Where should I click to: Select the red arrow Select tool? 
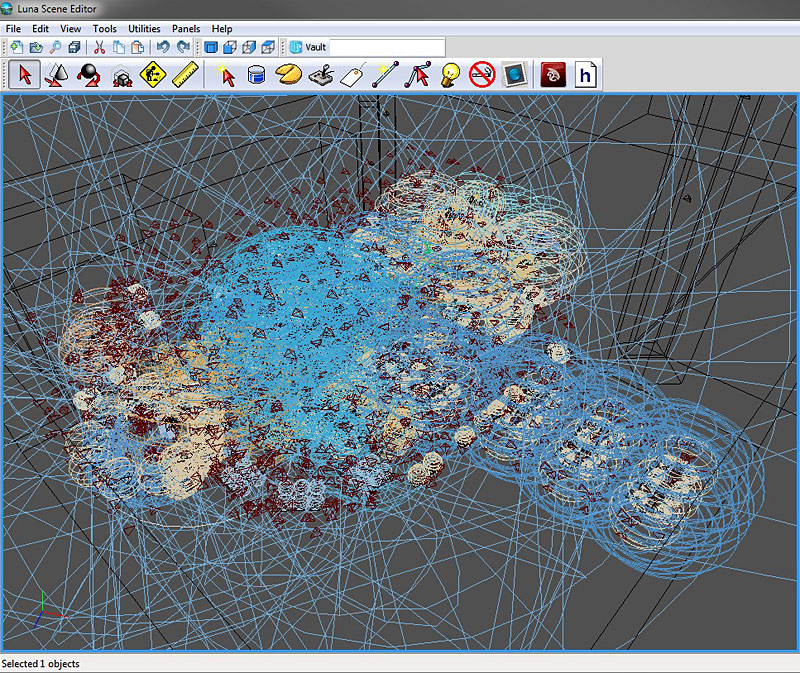(24, 75)
